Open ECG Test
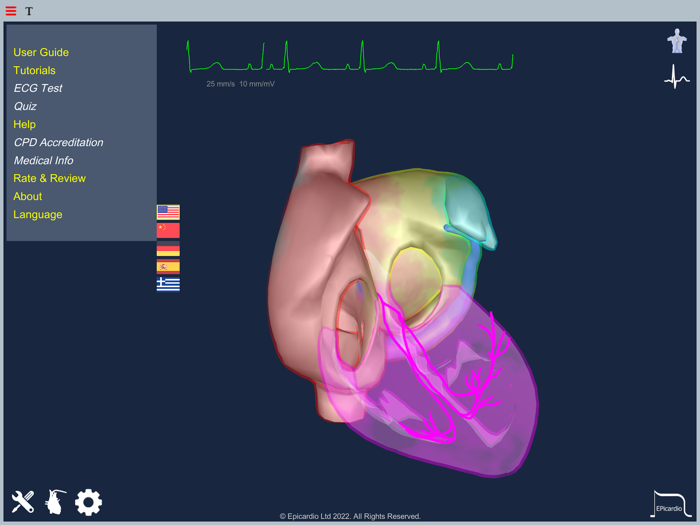700x525 pixels. coord(38,88)
